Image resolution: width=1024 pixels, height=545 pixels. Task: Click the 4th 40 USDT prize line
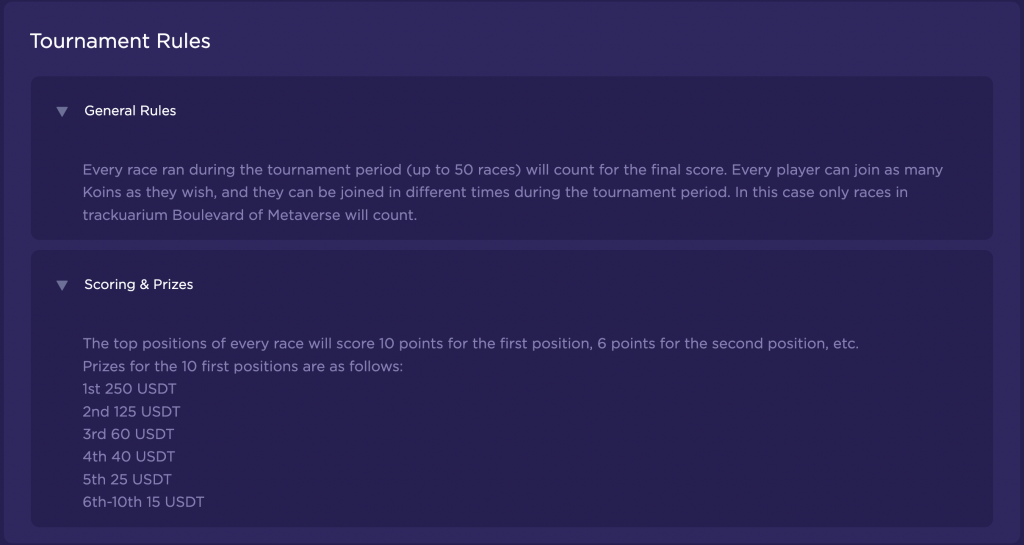click(x=129, y=457)
